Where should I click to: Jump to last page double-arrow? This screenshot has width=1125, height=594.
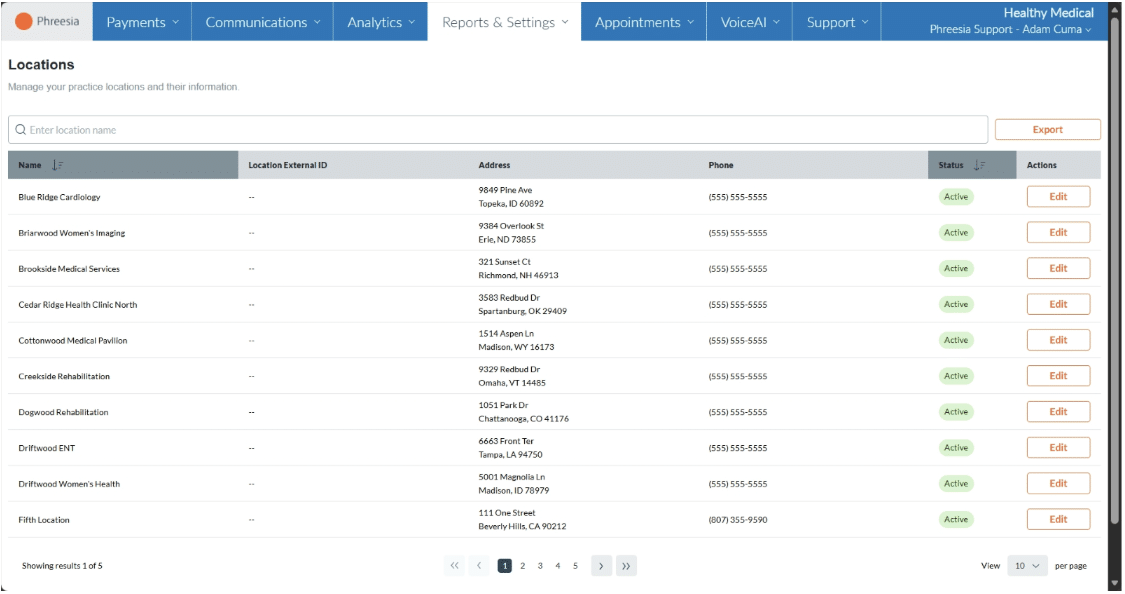[626, 566]
